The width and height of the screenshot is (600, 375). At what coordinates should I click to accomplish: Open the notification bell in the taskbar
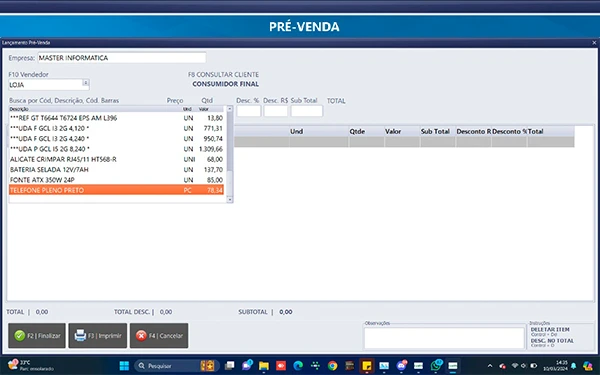[x=574, y=366]
